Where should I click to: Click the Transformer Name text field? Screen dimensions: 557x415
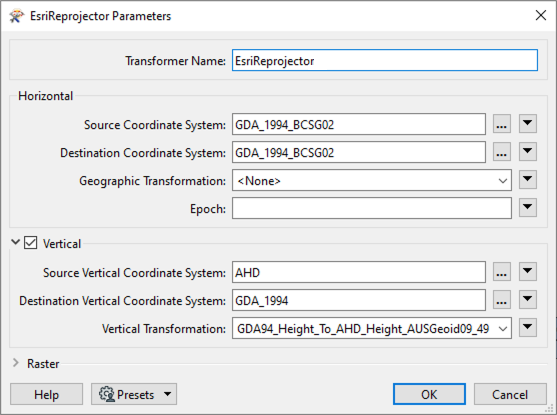point(385,60)
